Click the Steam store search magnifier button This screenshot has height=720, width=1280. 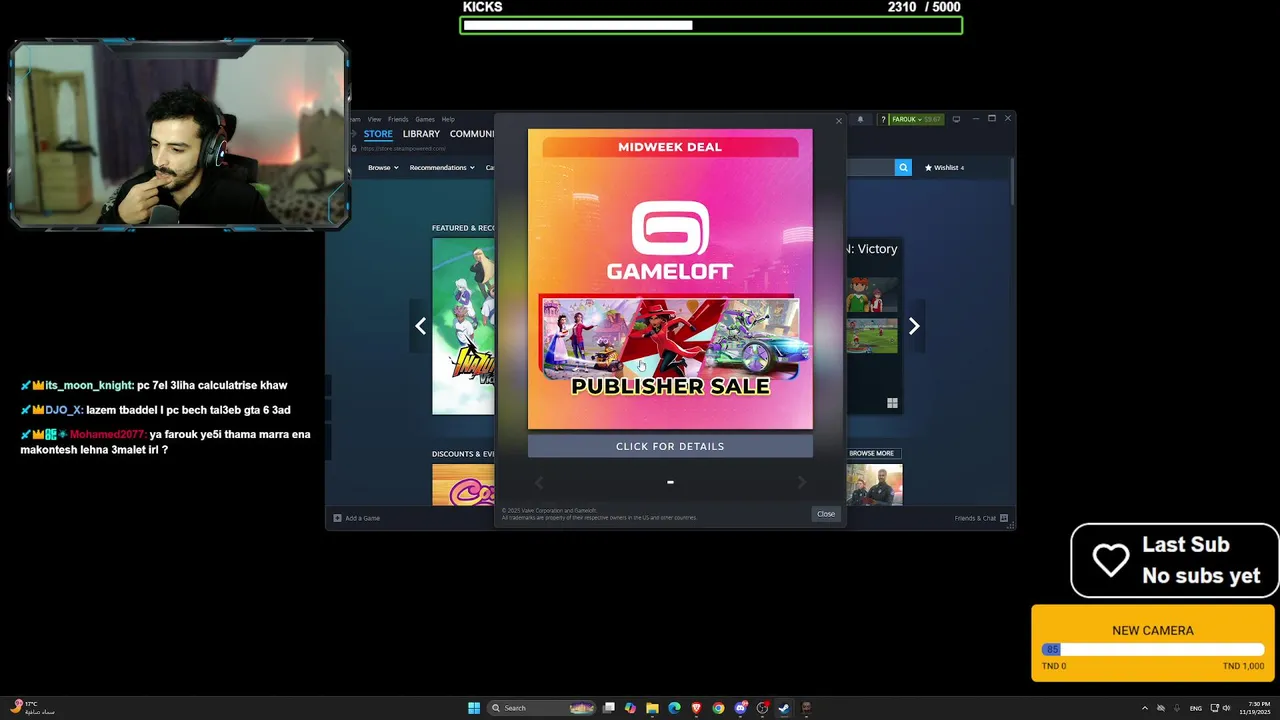coord(903,168)
